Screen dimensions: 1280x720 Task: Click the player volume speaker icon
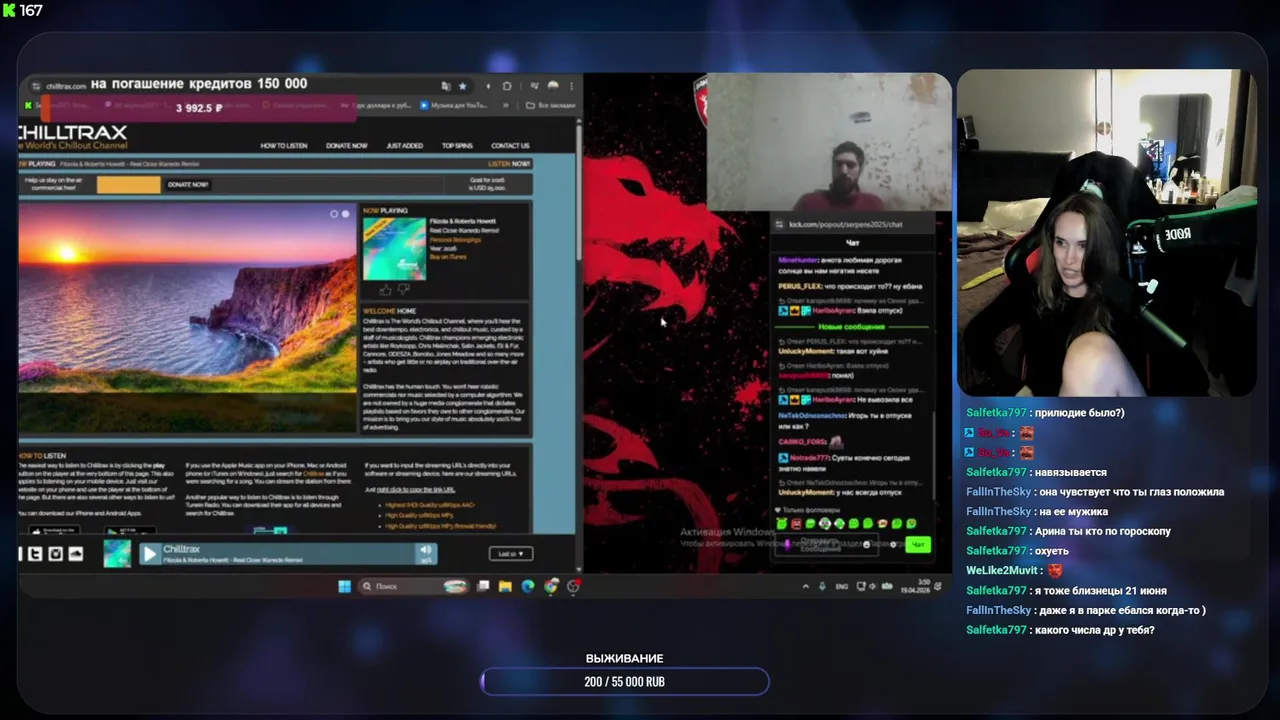point(426,550)
